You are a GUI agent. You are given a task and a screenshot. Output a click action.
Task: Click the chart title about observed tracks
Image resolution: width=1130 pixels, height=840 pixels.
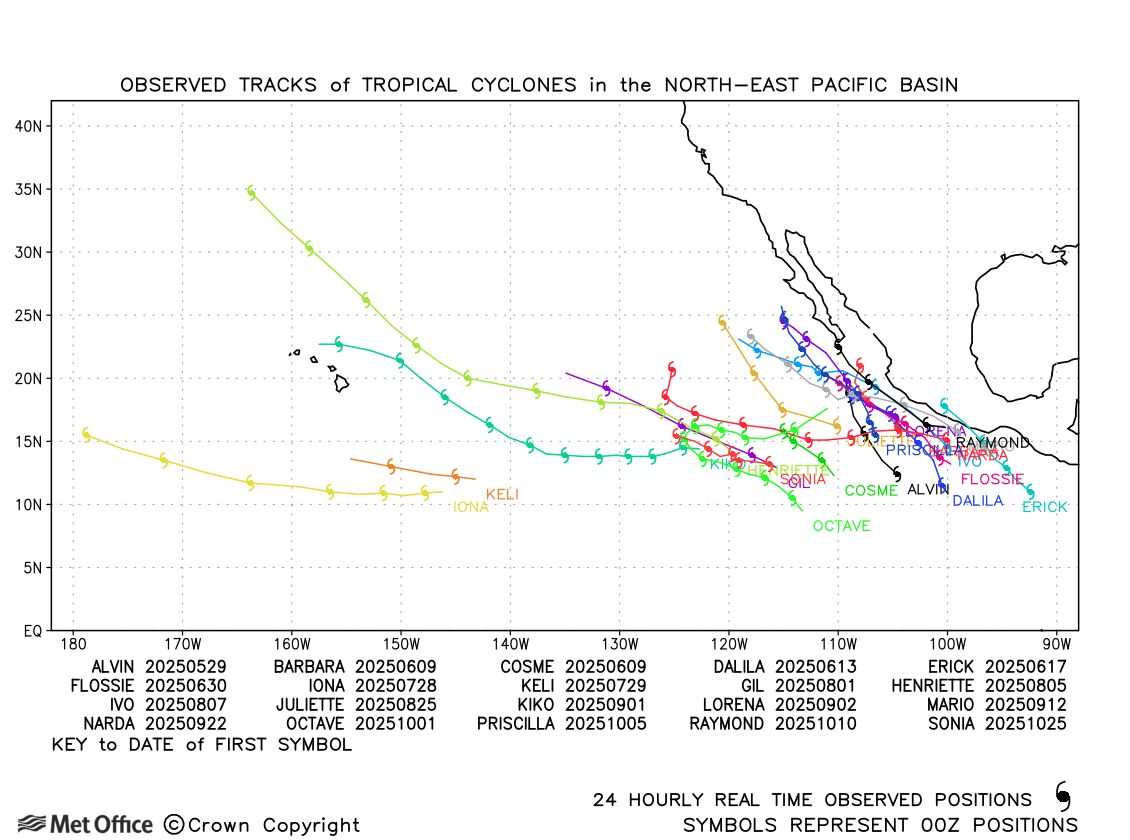[x=539, y=85]
